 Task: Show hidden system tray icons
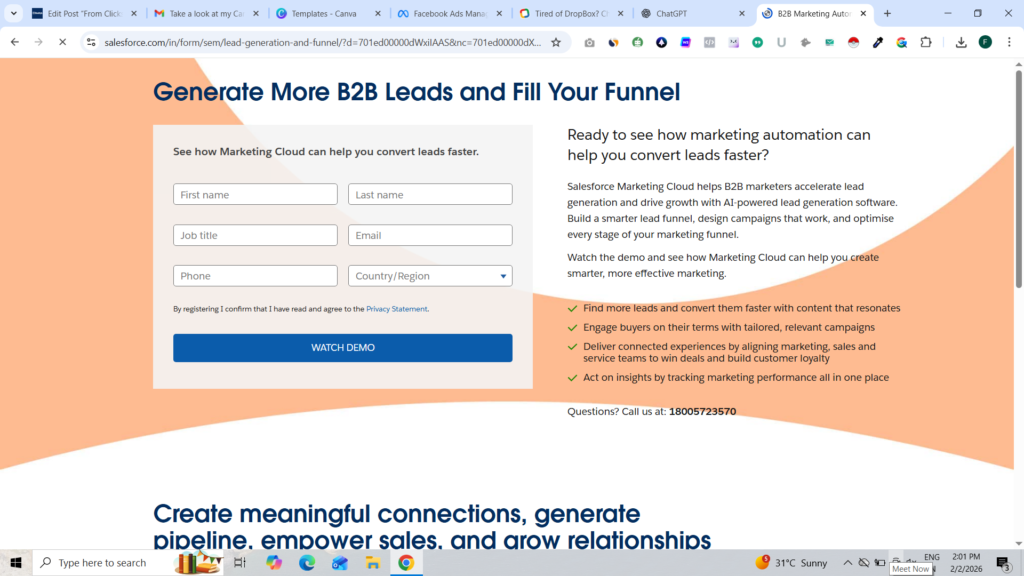[x=848, y=563]
